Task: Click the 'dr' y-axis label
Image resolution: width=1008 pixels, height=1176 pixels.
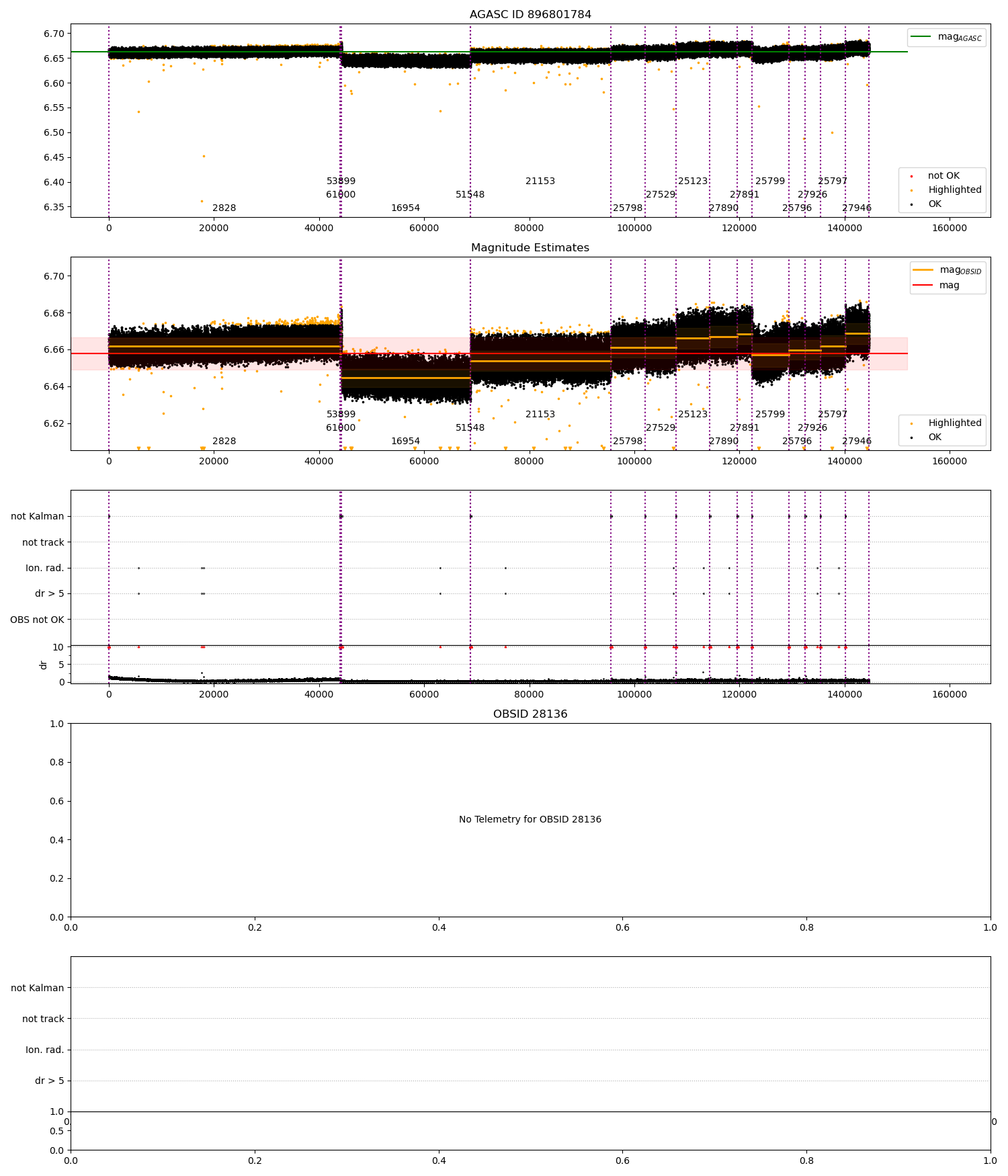Action: 44,665
